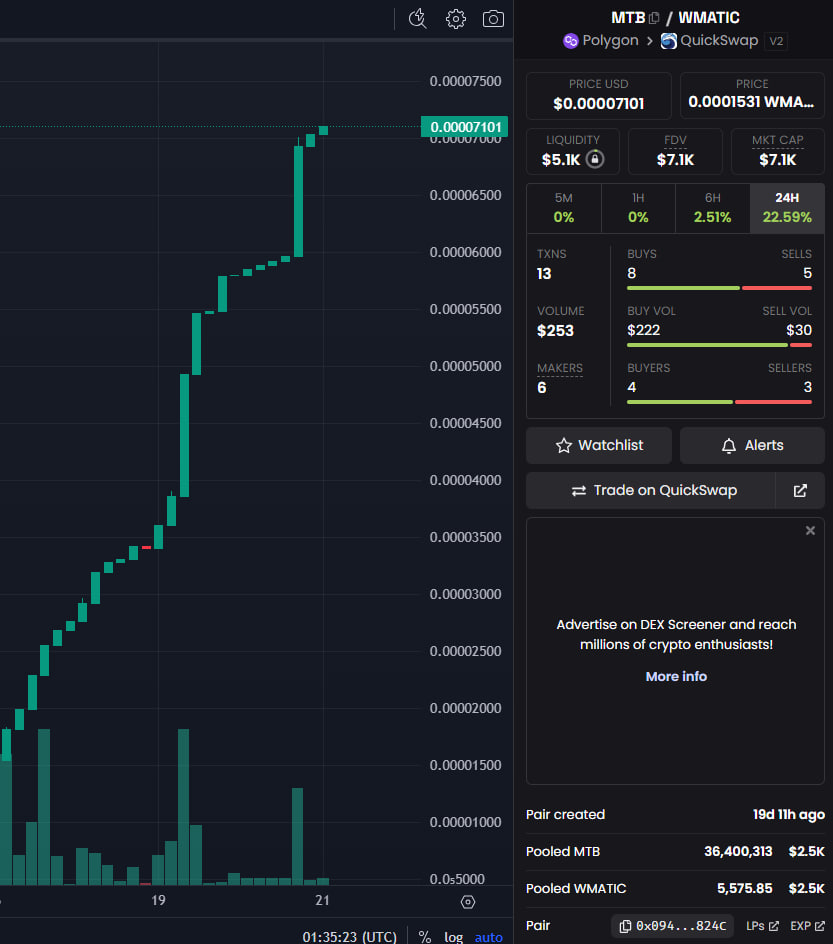Click the price in WMATIC box
The image size is (833, 944).
pos(752,96)
